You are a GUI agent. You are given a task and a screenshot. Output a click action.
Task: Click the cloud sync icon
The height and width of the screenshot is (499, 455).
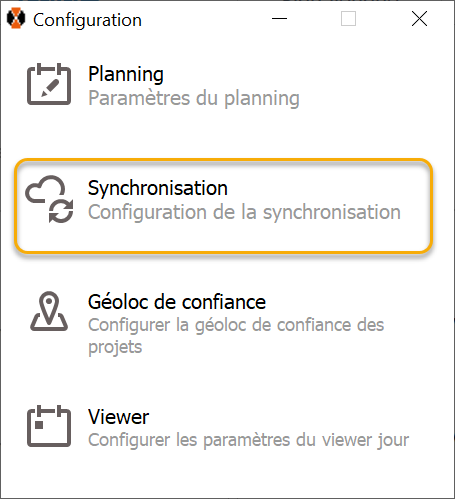coord(49,199)
